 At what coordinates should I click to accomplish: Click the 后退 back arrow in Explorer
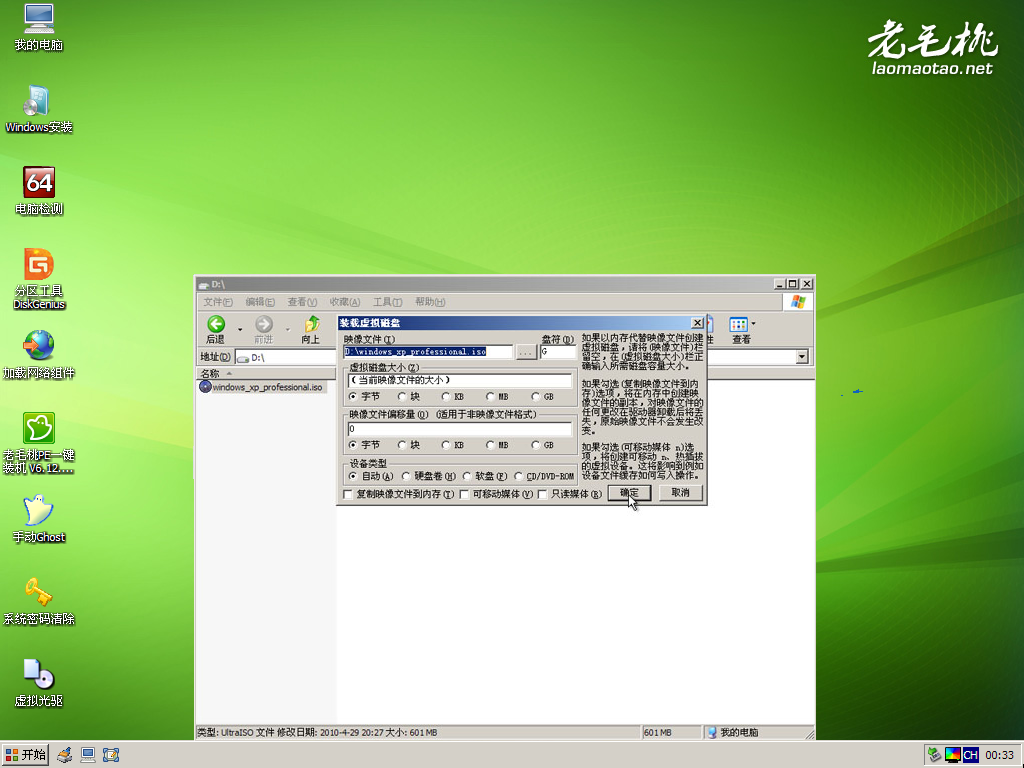tap(216, 329)
